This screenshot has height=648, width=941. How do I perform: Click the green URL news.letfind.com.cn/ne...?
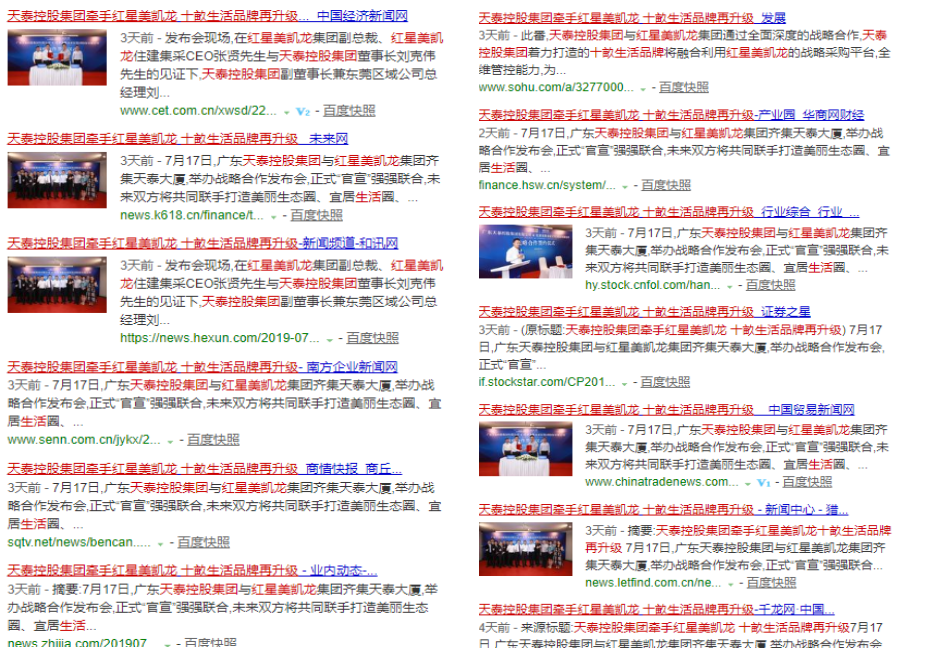pos(653,583)
